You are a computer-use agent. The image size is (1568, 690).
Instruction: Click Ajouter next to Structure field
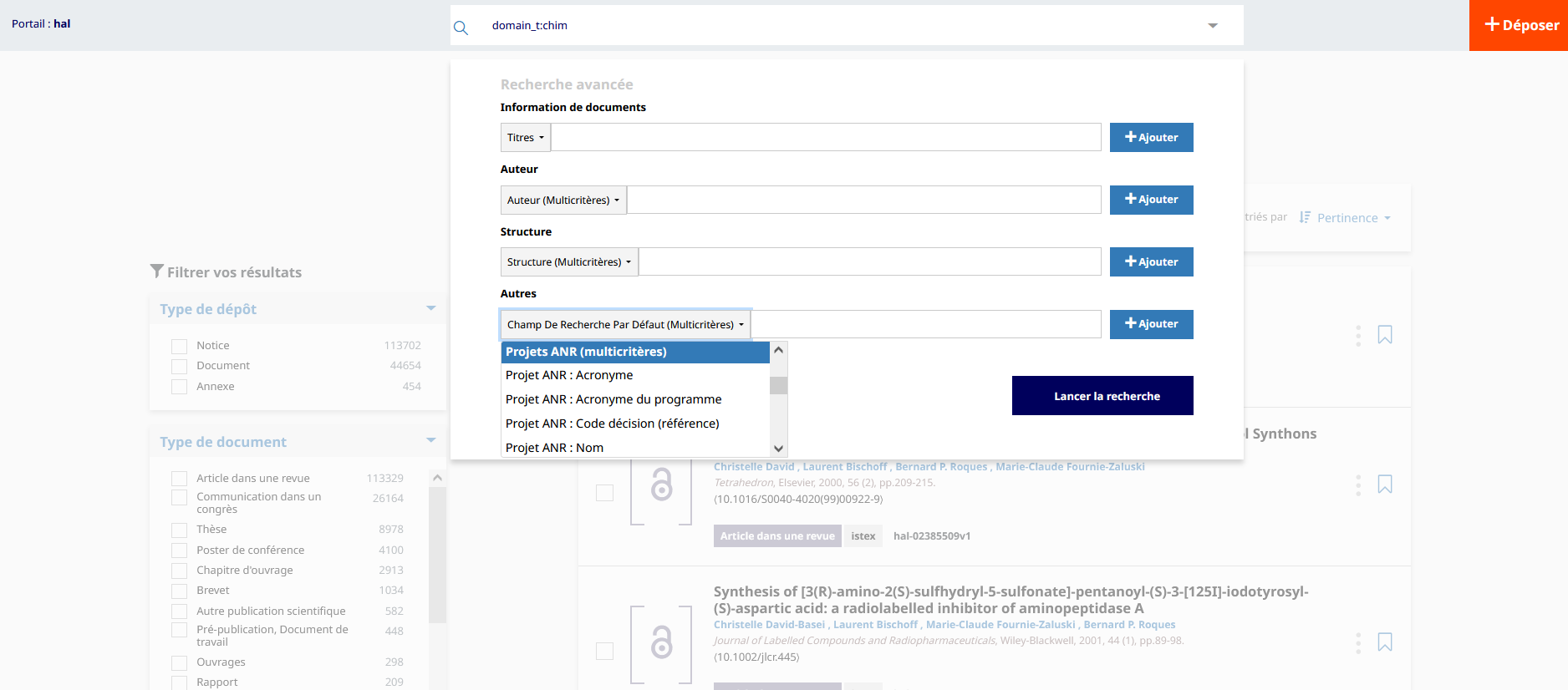pyautogui.click(x=1151, y=261)
